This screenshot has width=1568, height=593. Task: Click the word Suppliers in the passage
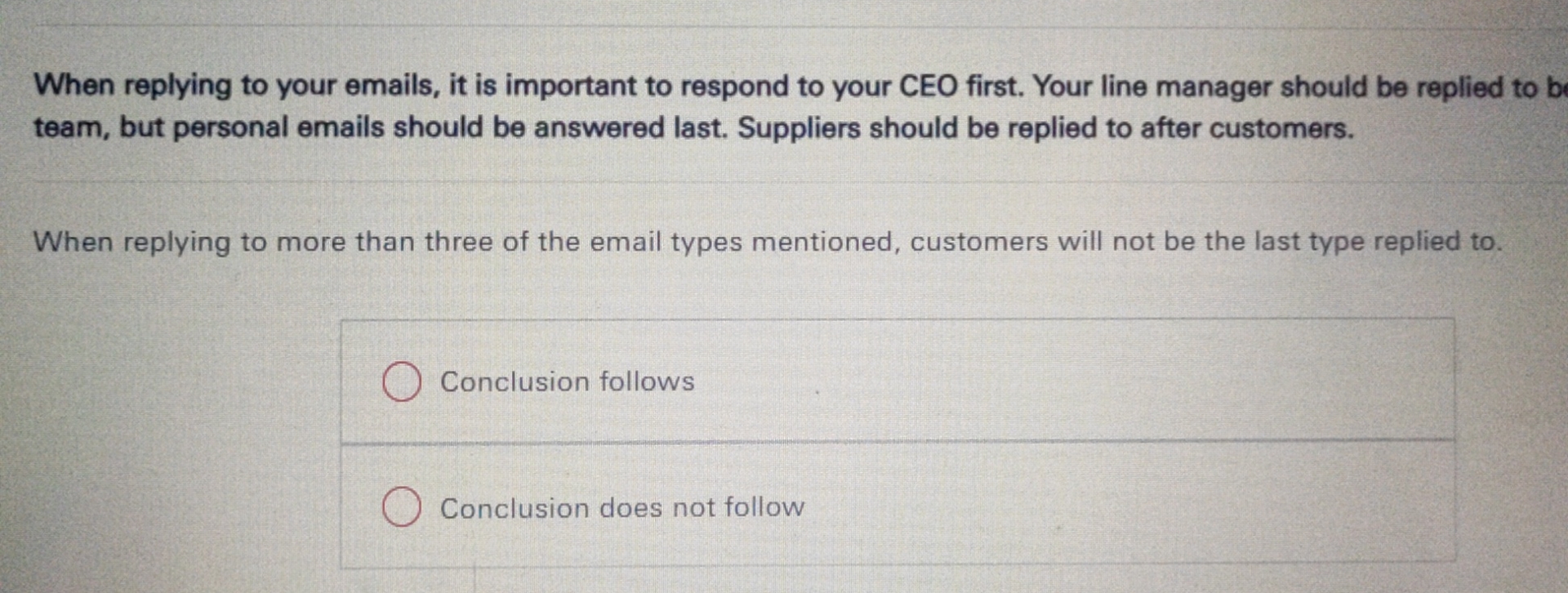[798, 127]
